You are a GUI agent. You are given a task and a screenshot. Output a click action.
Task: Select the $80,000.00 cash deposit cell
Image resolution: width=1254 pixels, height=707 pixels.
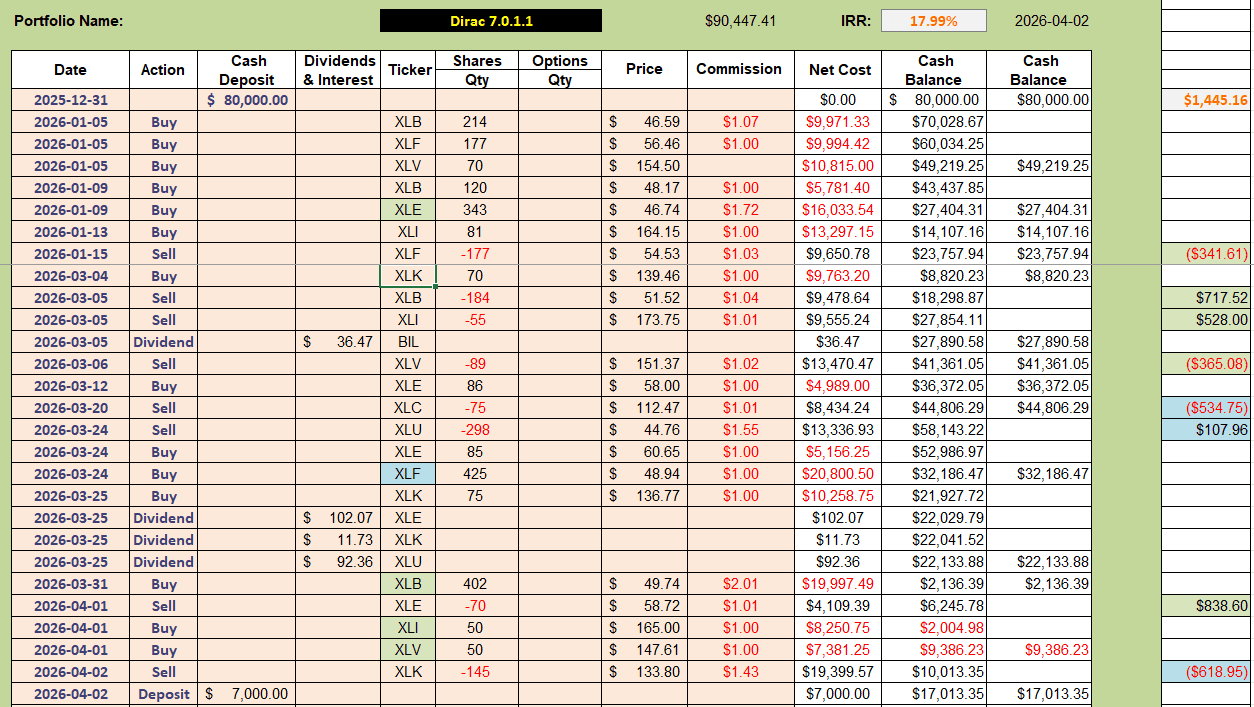[x=247, y=100]
